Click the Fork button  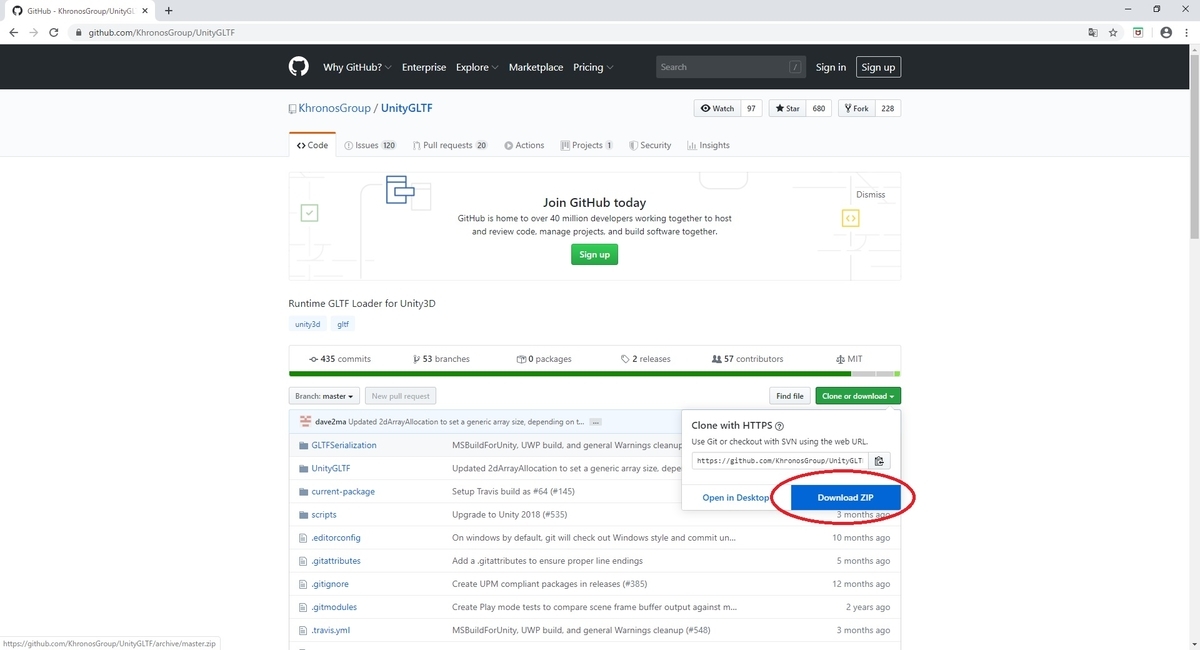(856, 108)
